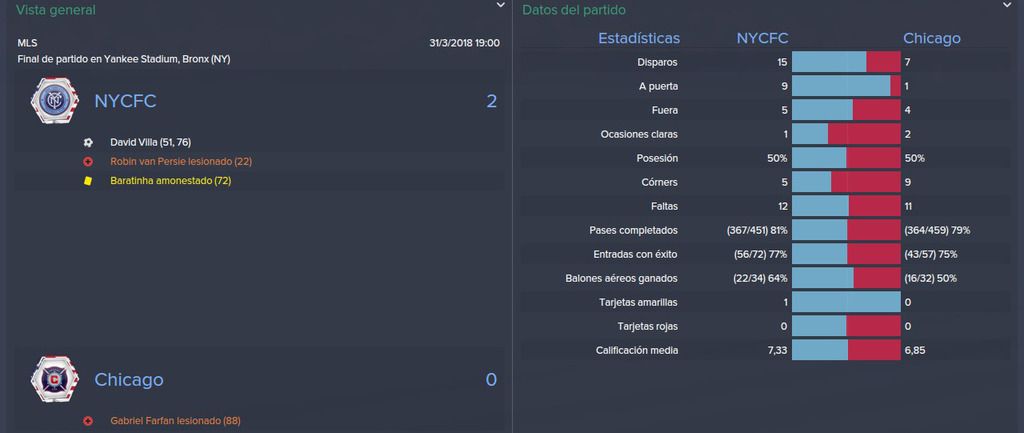Click the yellow card icon beside Baratinha
Screen dimensions: 1024x433
coord(88,181)
